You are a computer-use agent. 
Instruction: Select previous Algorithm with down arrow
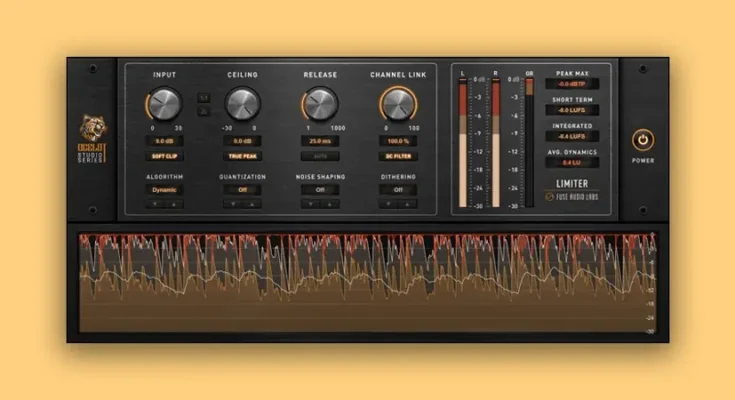pyautogui.click(x=155, y=204)
